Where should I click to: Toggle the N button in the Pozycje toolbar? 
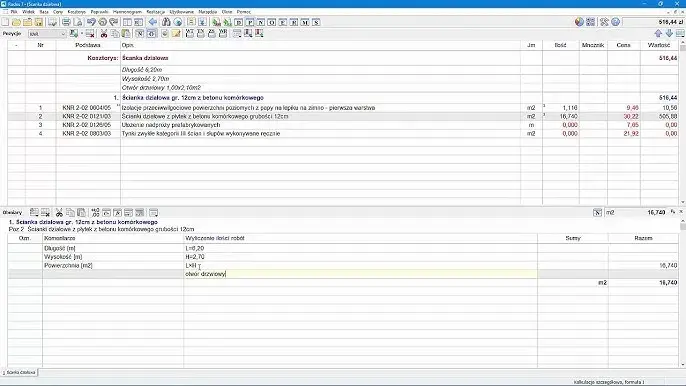140,34
